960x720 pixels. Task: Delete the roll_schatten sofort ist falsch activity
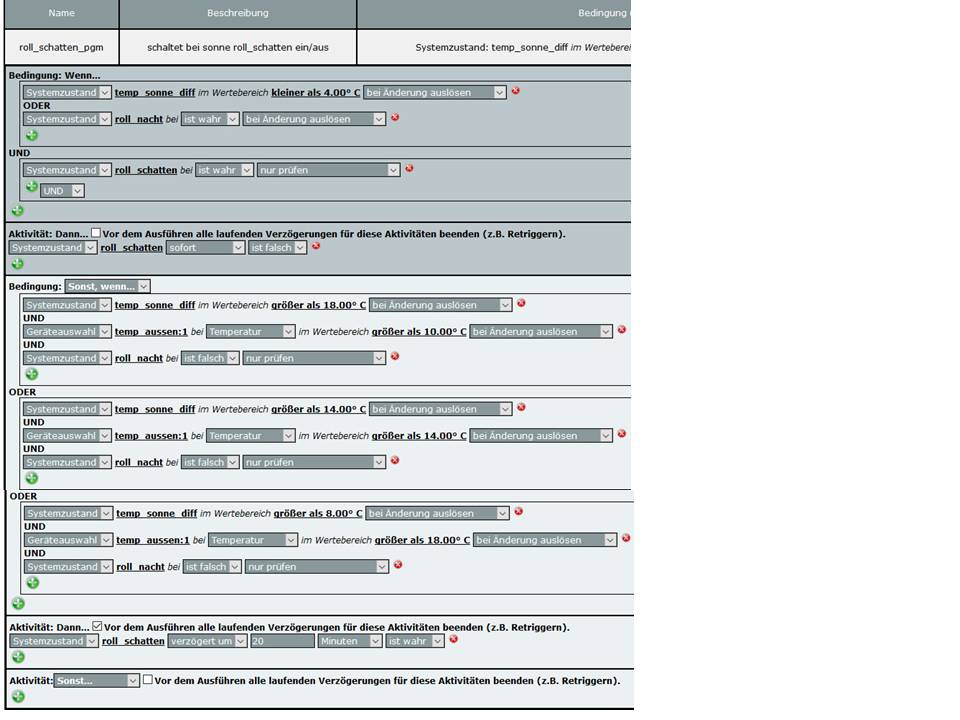[316, 246]
